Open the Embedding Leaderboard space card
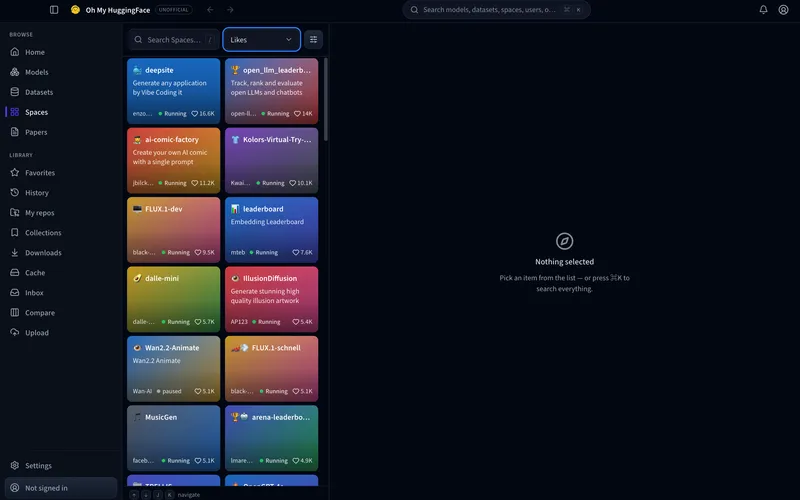 click(271, 230)
